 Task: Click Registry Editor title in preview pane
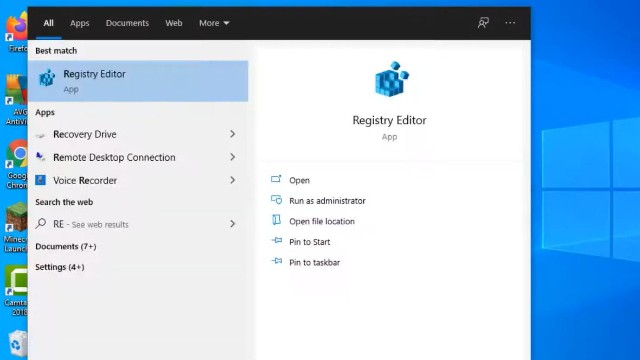(x=389, y=120)
